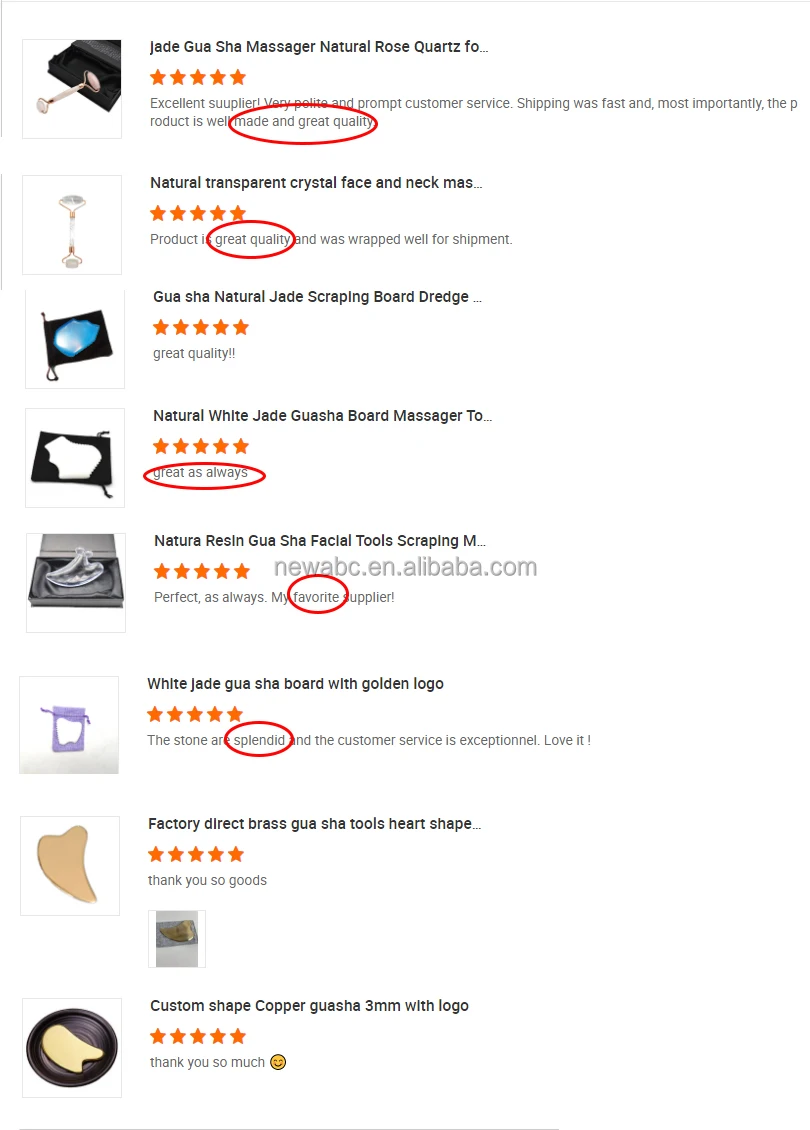This screenshot has width=810, height=1130.
Task: Open 'Factory direct brass gua sha tools' title
Action: (314, 824)
